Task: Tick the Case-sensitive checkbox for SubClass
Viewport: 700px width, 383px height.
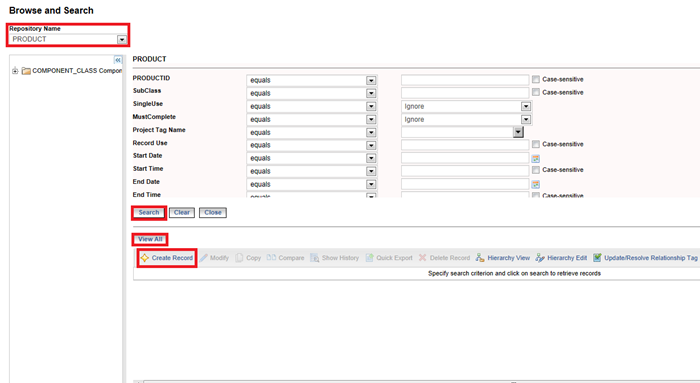Action: [536, 92]
